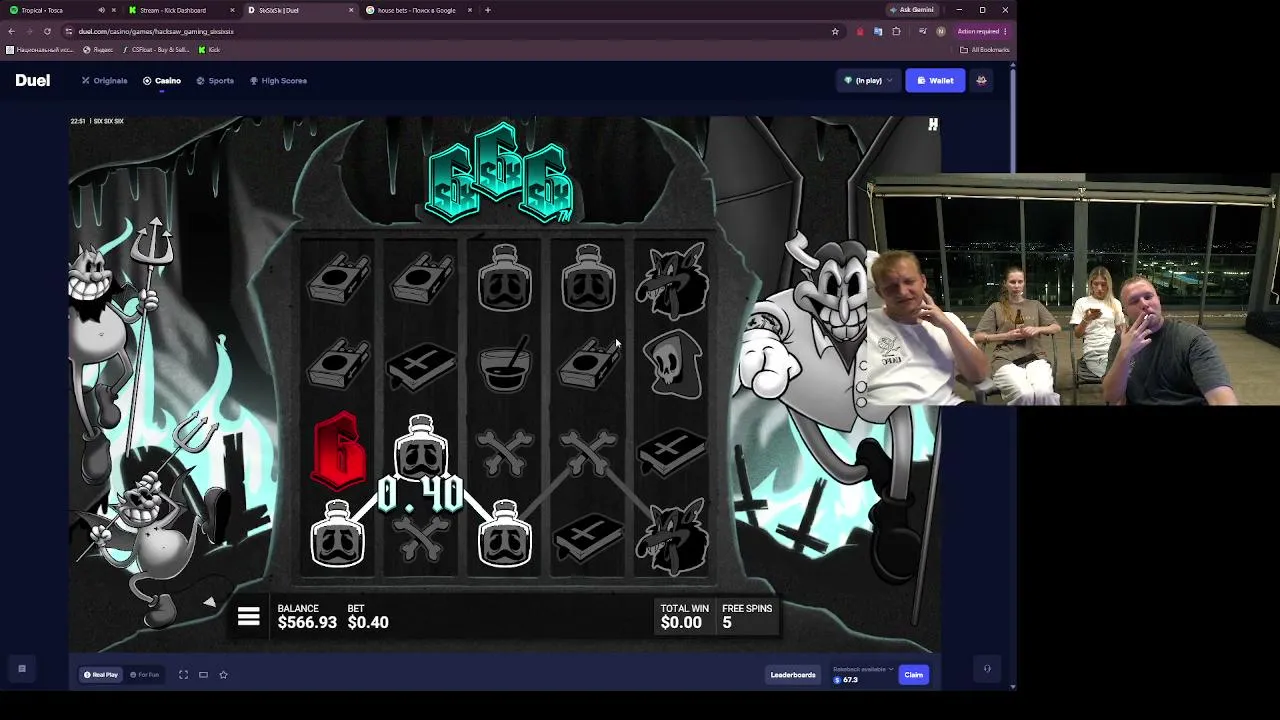Image resolution: width=1280 pixels, height=720 pixels.
Task: Select Real Play mode
Action: [x=100, y=675]
